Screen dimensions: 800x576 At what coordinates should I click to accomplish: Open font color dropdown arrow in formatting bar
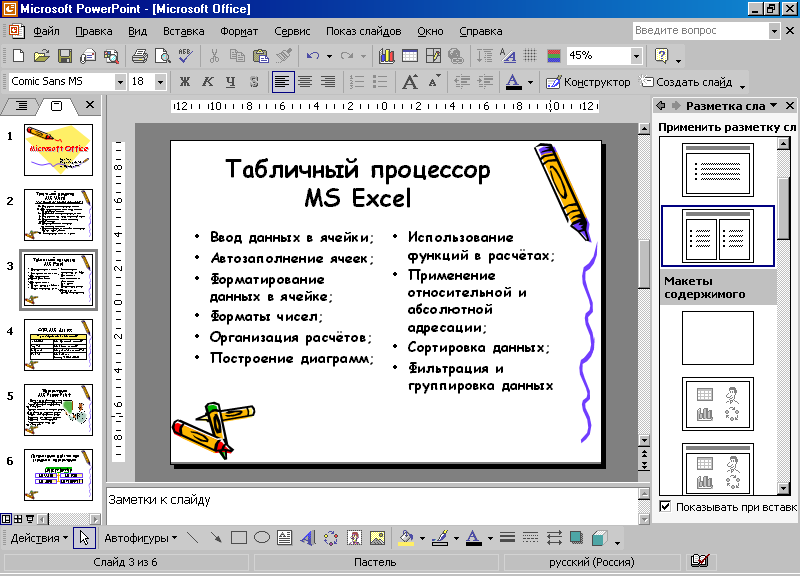531,82
